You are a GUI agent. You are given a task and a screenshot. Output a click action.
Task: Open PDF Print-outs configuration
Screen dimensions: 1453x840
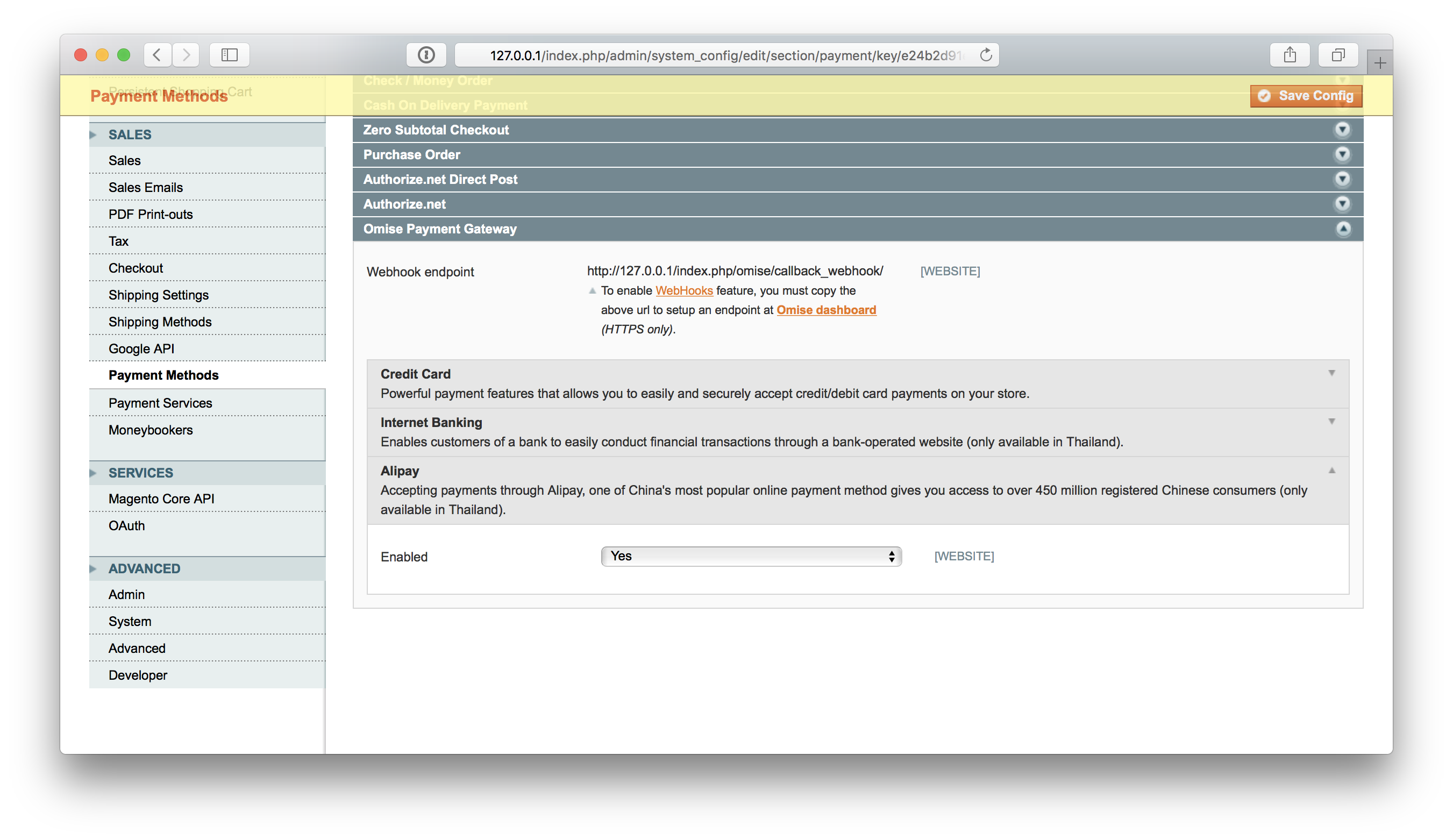[x=207, y=215]
